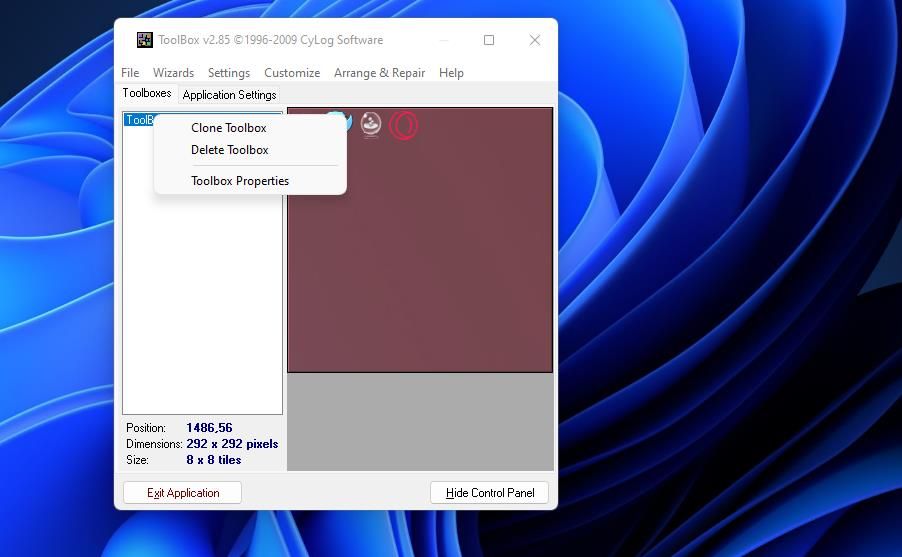
Task: Switch to the Application Settings tab
Action: 229,94
